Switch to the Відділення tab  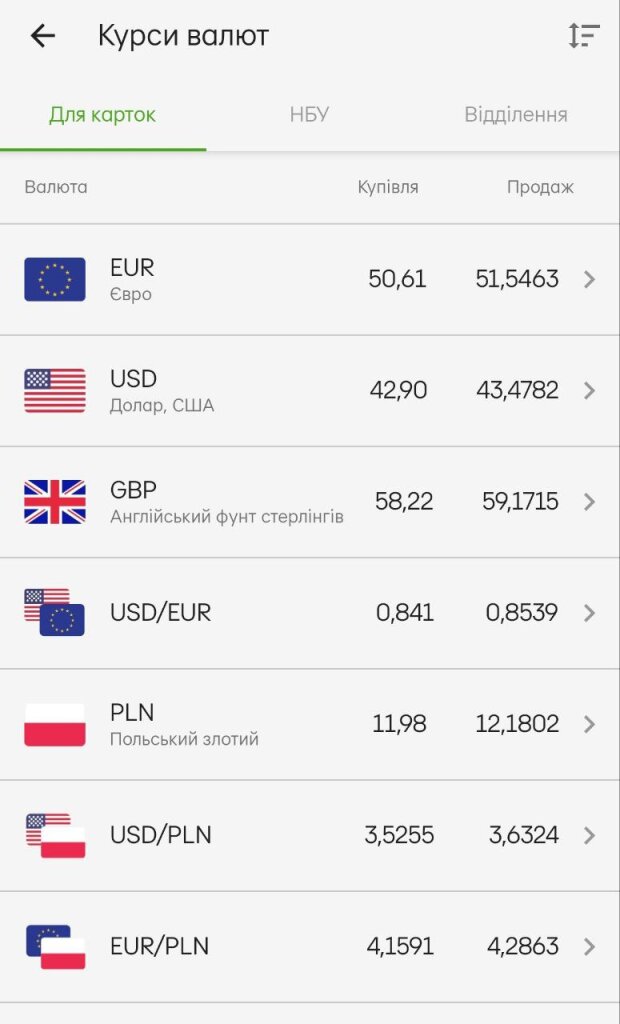(515, 114)
